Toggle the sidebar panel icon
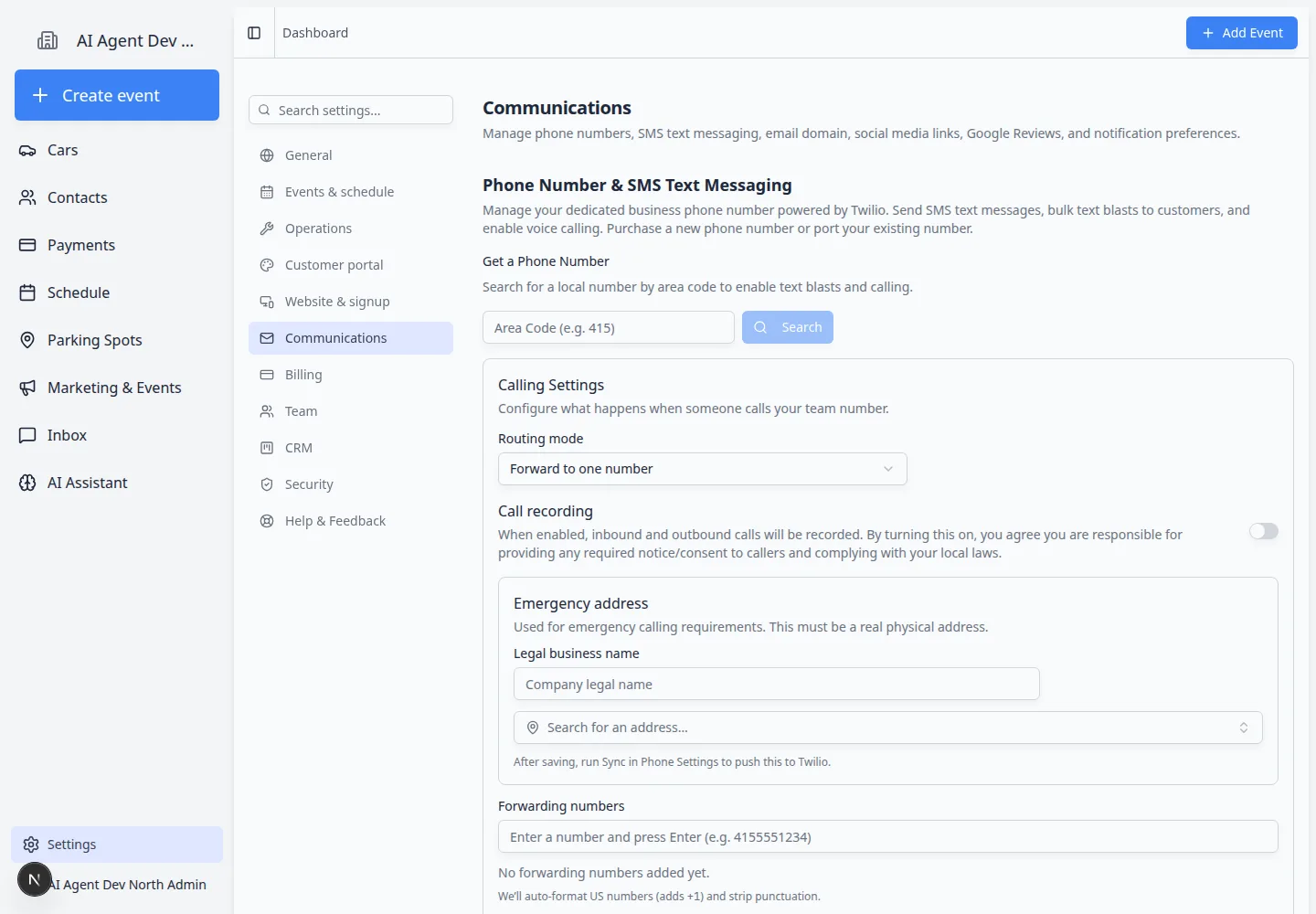The height and width of the screenshot is (914, 1316). 254,33
